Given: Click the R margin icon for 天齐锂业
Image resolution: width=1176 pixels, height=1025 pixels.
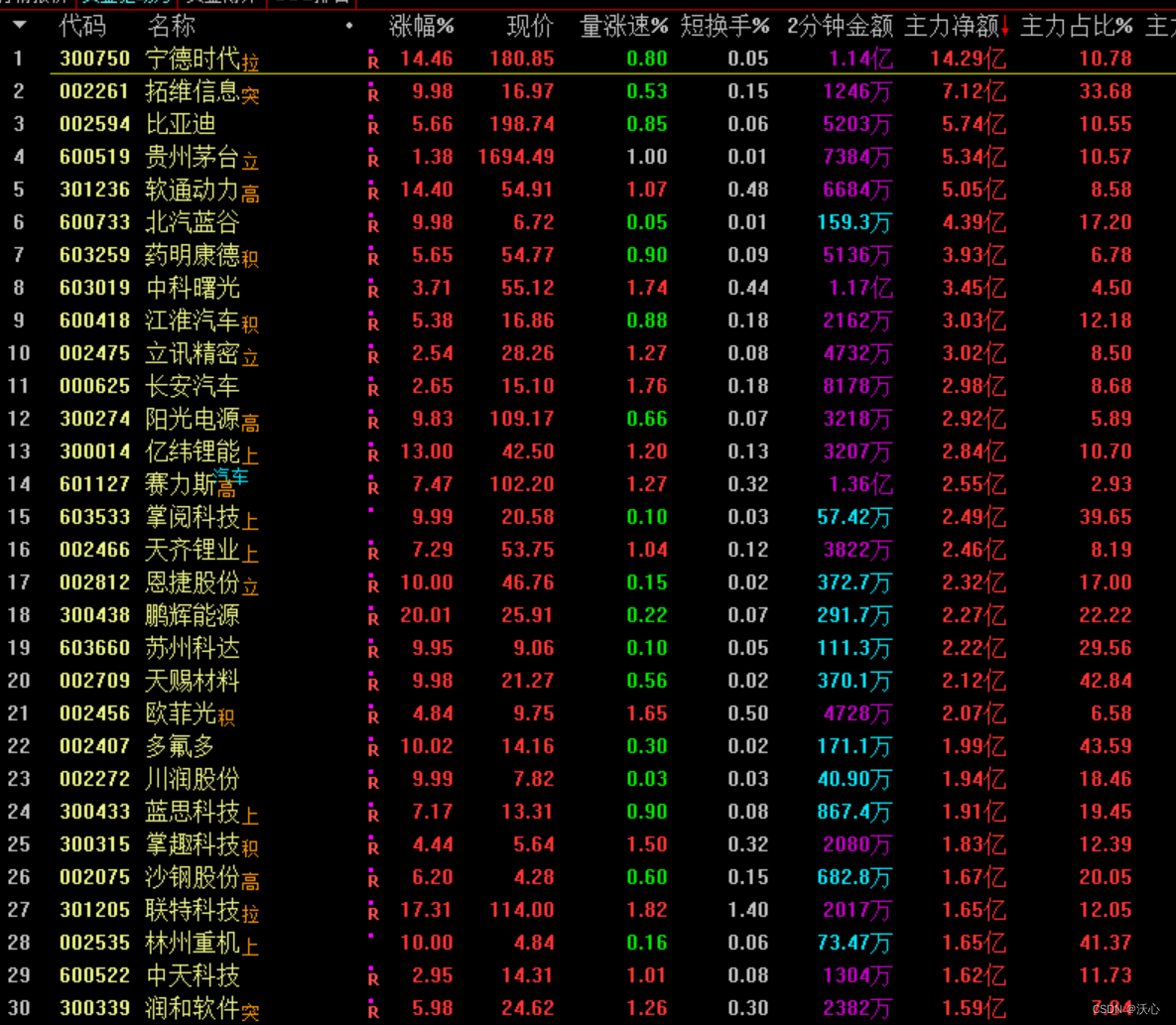Looking at the screenshot, I should [x=373, y=552].
